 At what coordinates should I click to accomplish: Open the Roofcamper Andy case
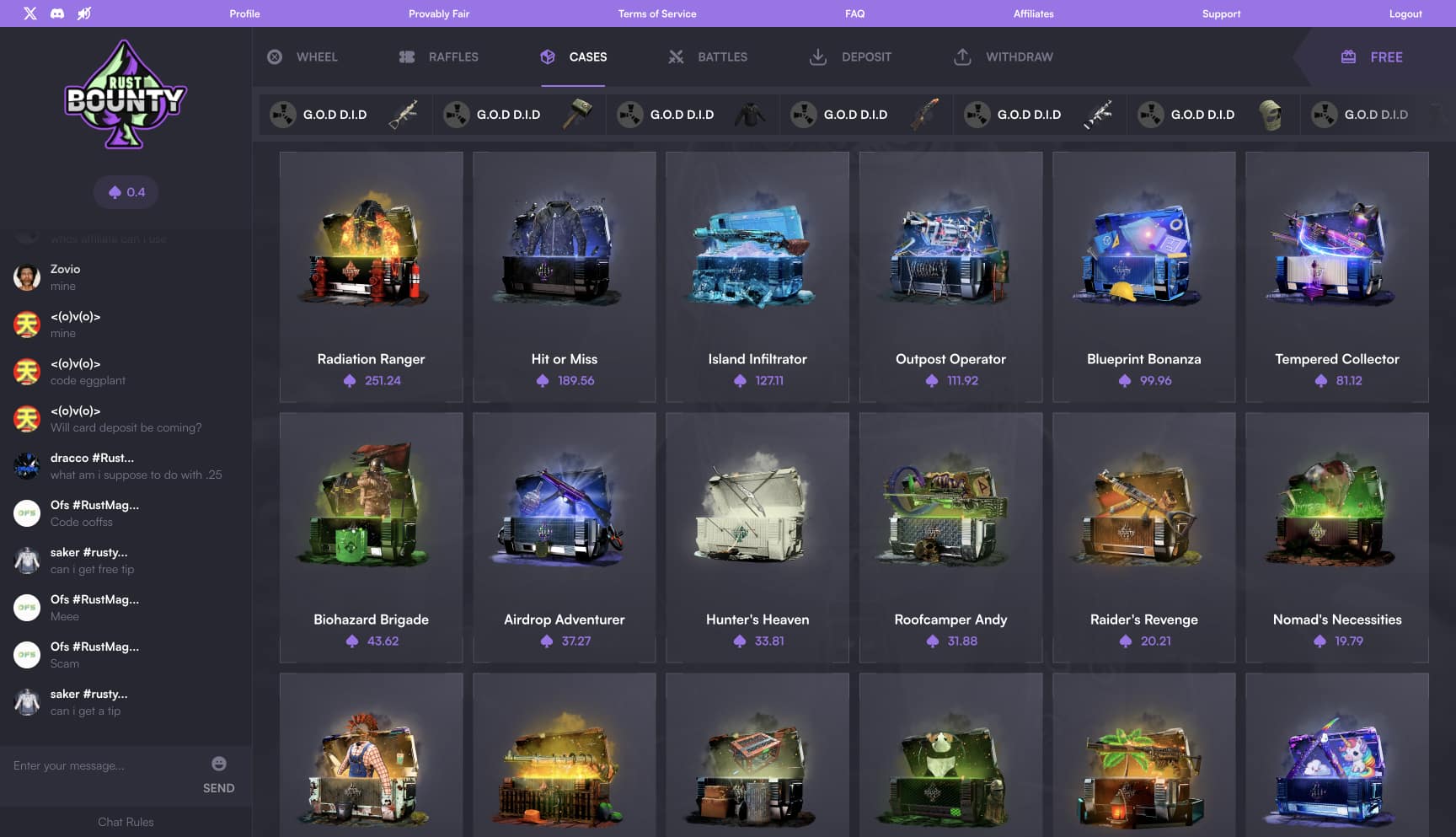[x=950, y=537]
